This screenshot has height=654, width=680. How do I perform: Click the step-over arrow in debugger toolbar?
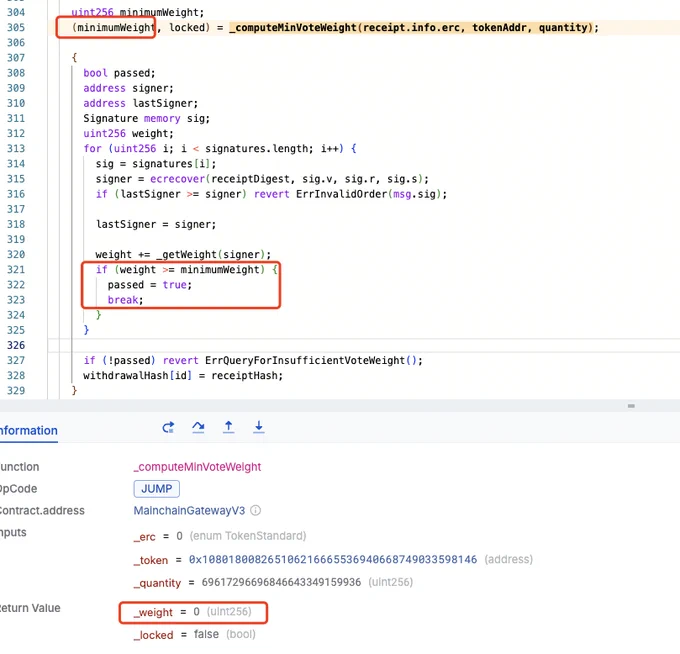198,428
